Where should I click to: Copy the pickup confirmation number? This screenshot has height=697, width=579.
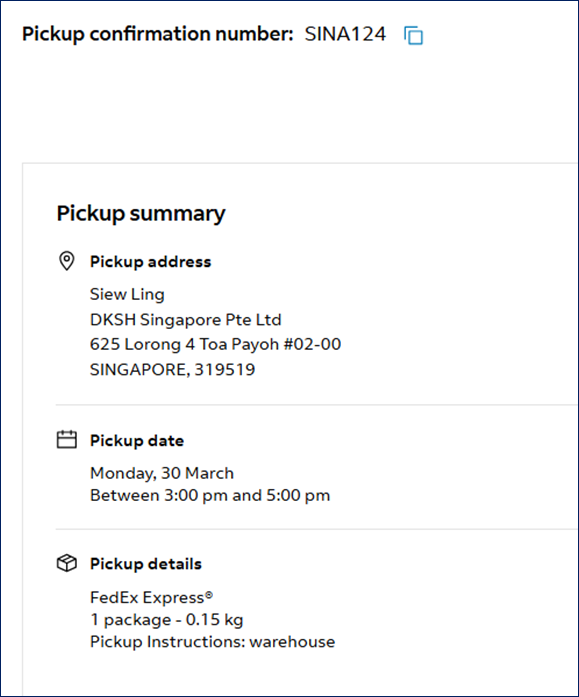click(413, 36)
